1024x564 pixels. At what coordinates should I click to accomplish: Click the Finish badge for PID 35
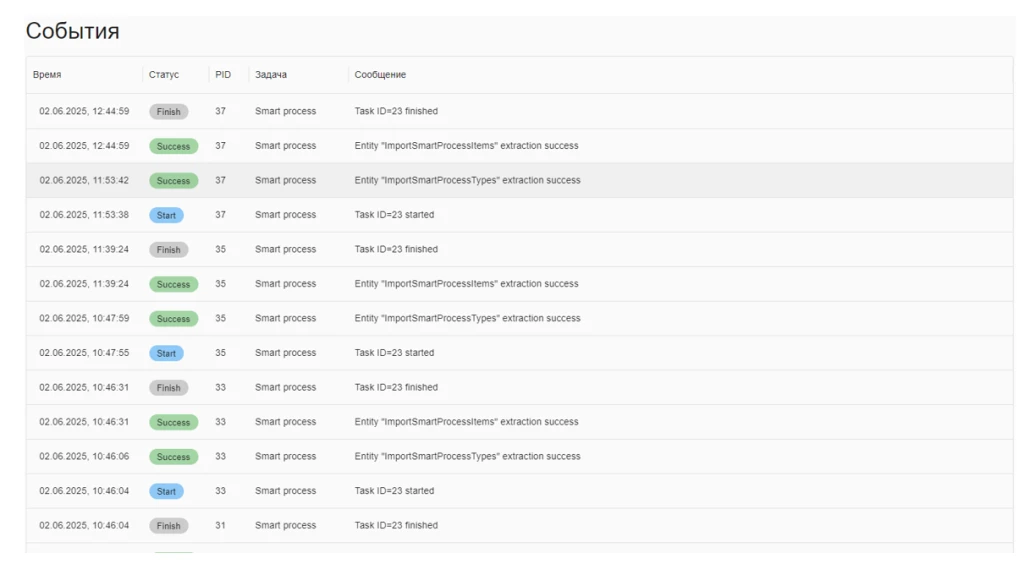[168, 250]
